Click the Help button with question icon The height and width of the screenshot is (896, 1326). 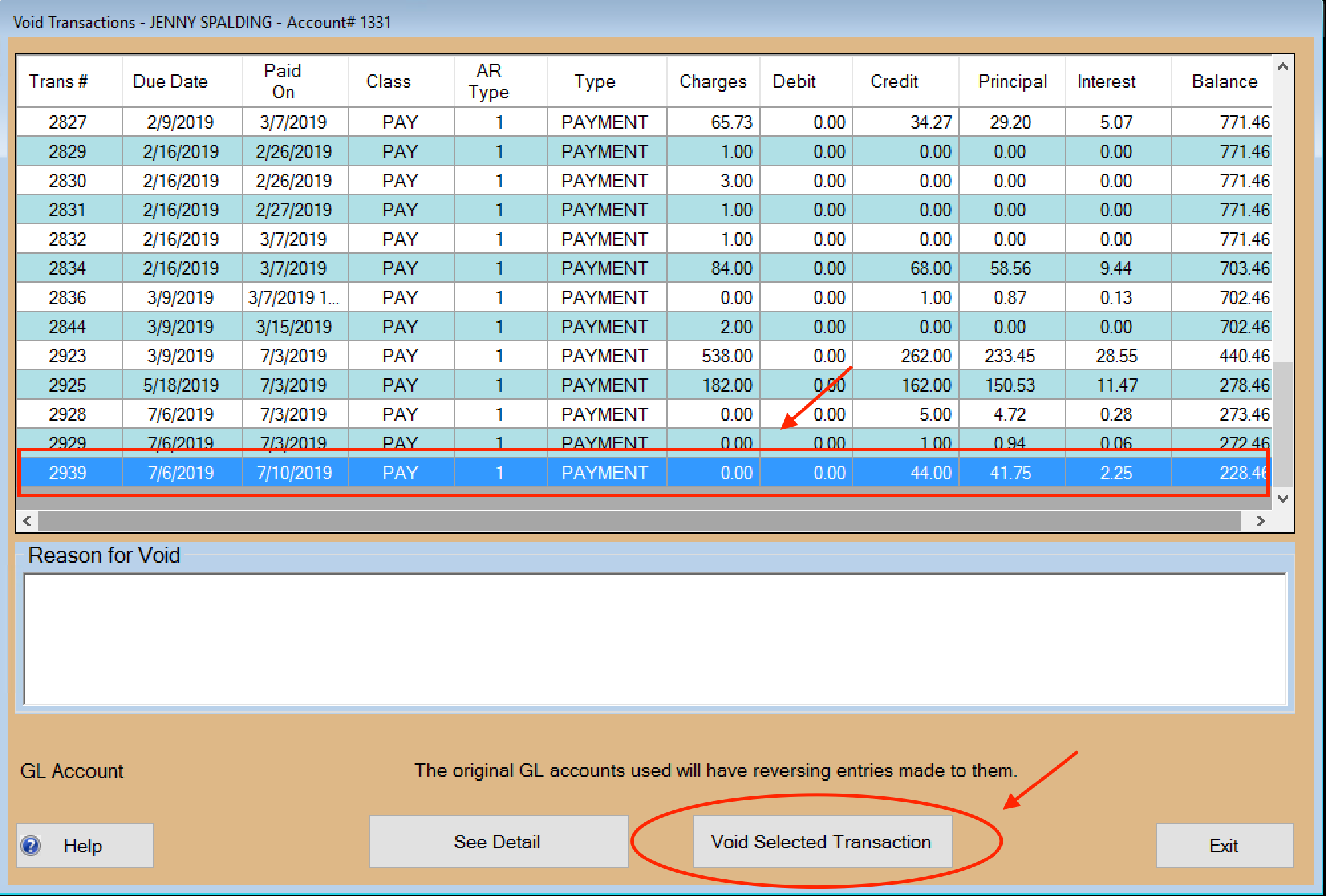(x=85, y=845)
